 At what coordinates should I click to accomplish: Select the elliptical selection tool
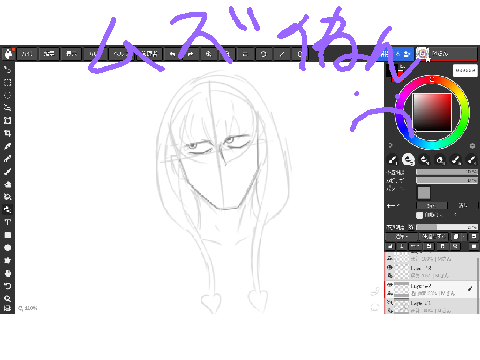point(7,95)
